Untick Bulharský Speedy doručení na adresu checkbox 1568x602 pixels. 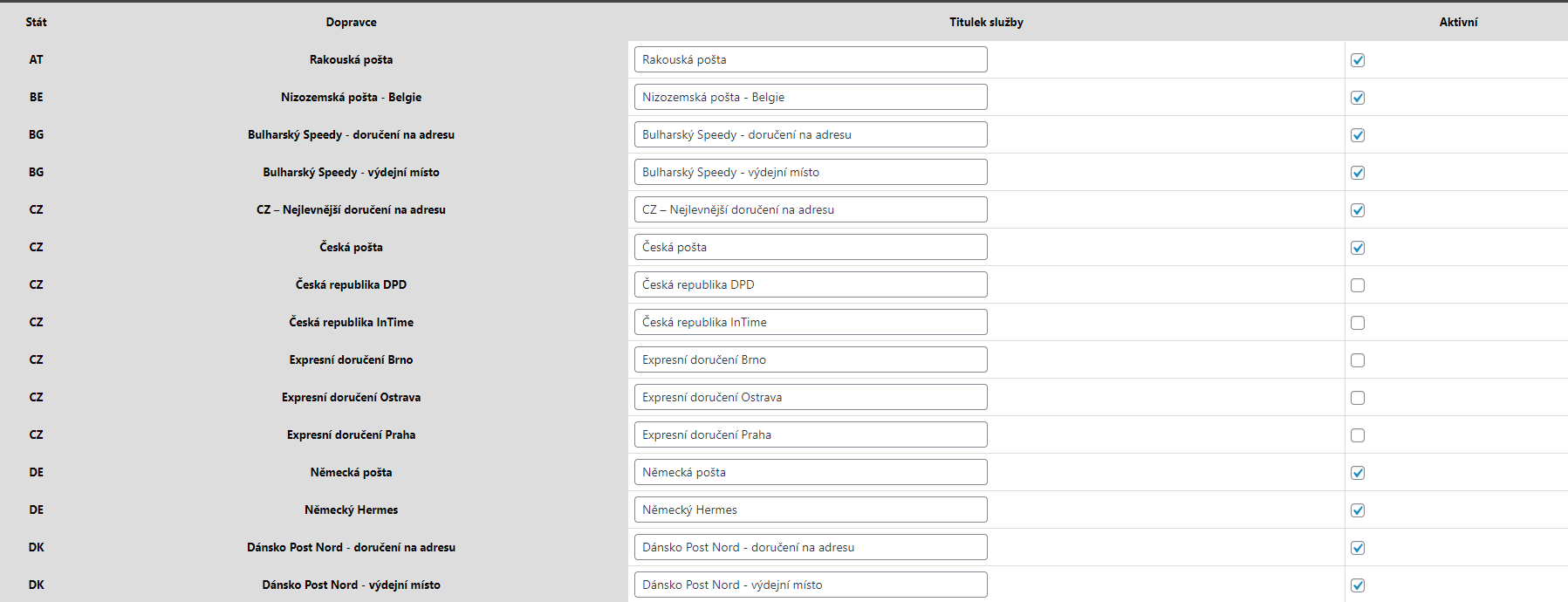coord(1358,135)
